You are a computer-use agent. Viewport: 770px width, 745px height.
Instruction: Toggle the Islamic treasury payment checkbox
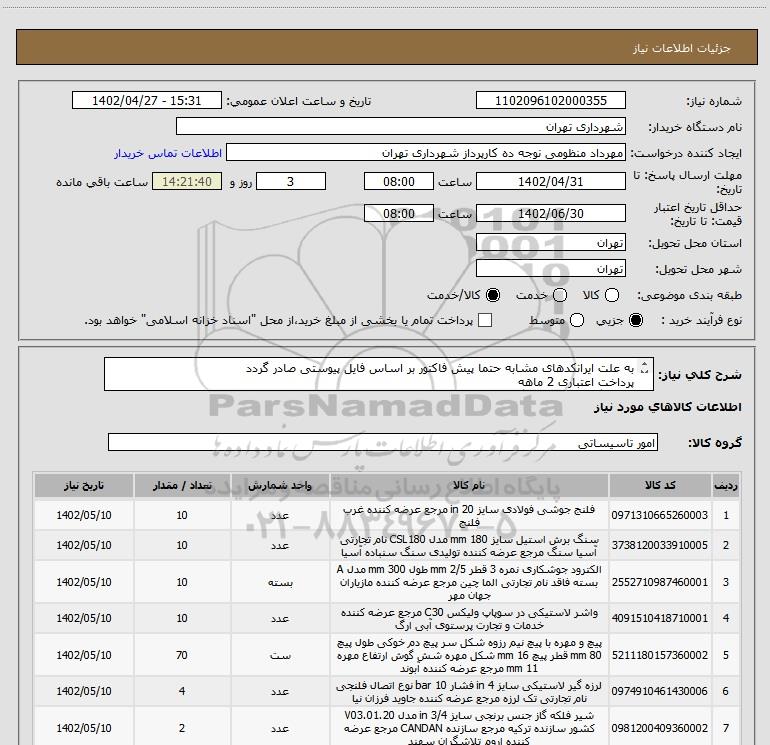[485, 320]
